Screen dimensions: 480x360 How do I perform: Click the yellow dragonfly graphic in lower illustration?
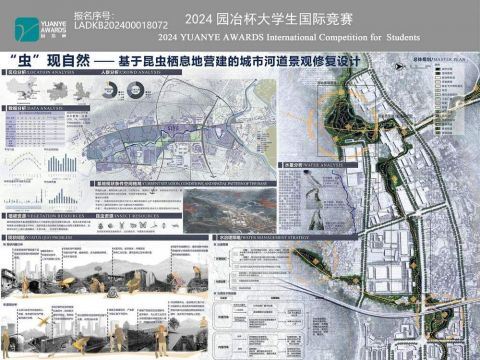click(43, 322)
